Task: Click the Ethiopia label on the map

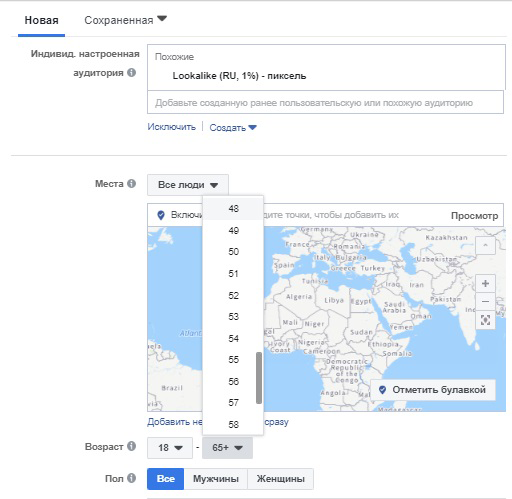Action: tap(383, 344)
